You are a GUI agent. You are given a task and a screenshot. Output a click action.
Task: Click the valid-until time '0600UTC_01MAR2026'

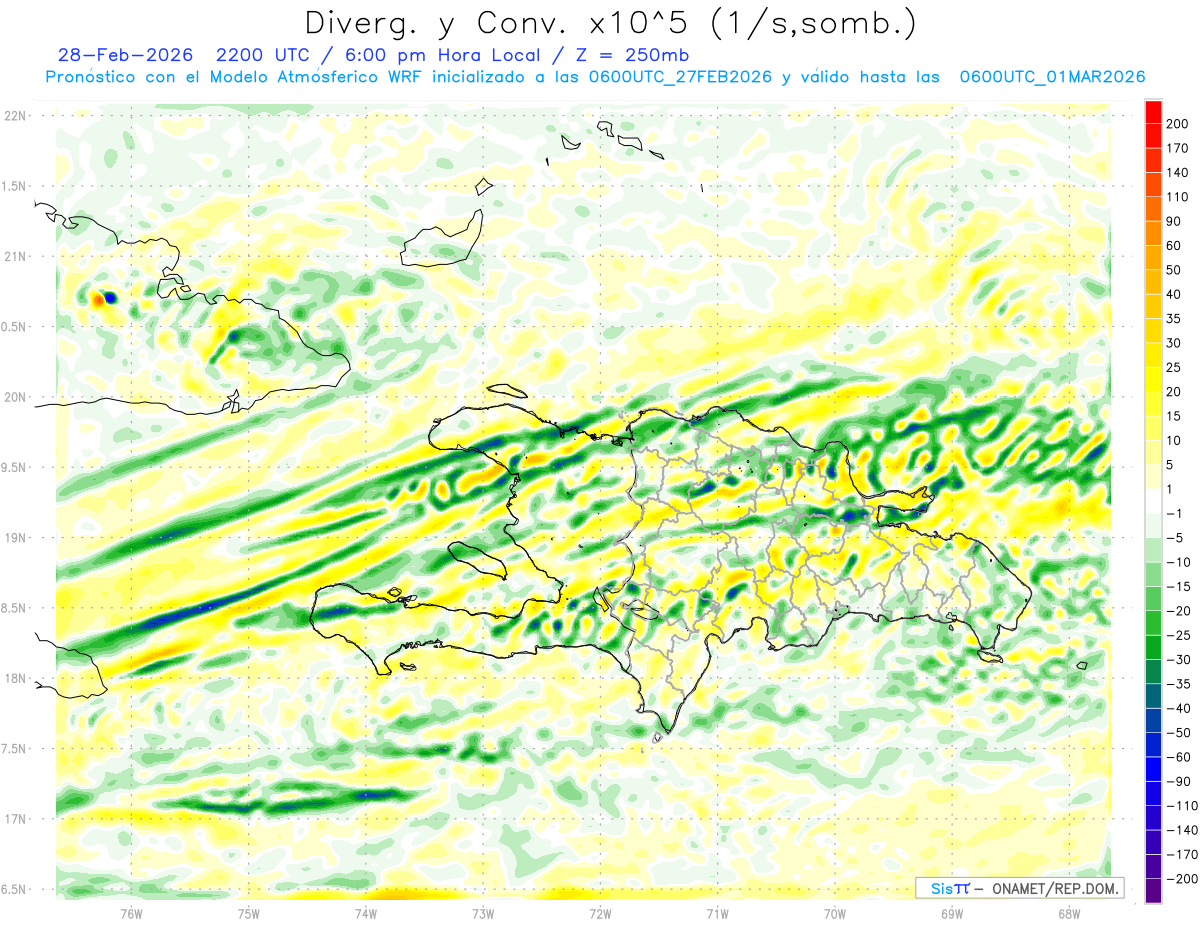pyautogui.click(x=1051, y=77)
